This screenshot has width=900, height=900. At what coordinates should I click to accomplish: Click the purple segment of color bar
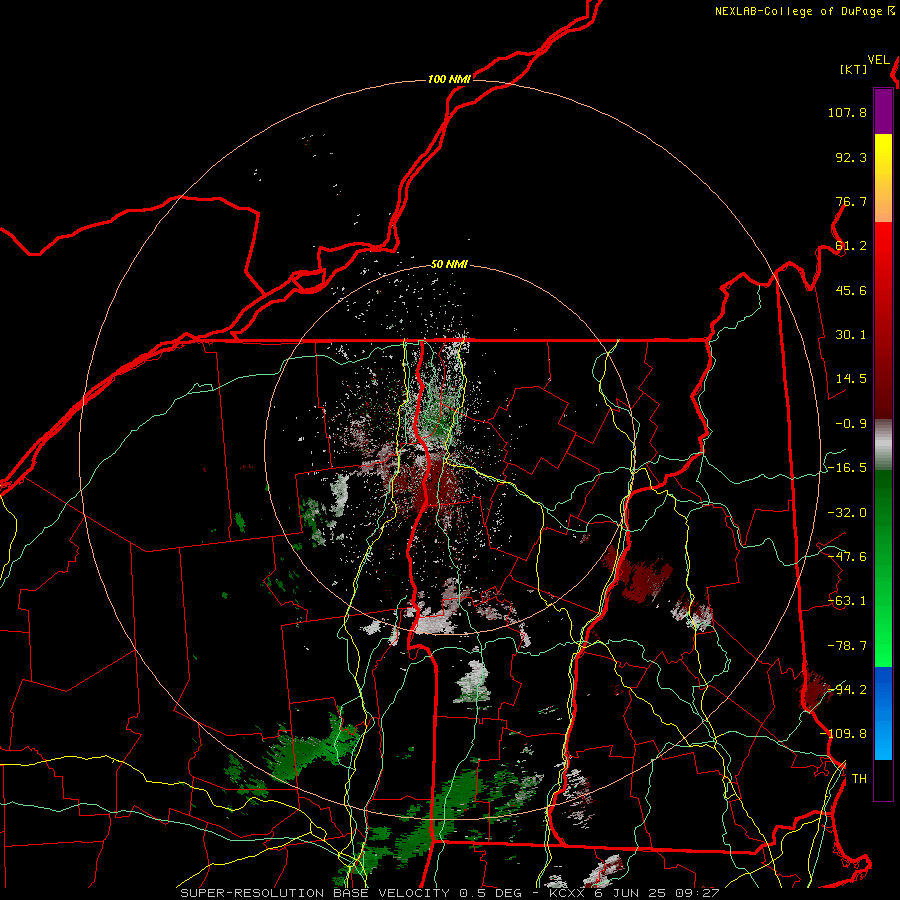(883, 111)
